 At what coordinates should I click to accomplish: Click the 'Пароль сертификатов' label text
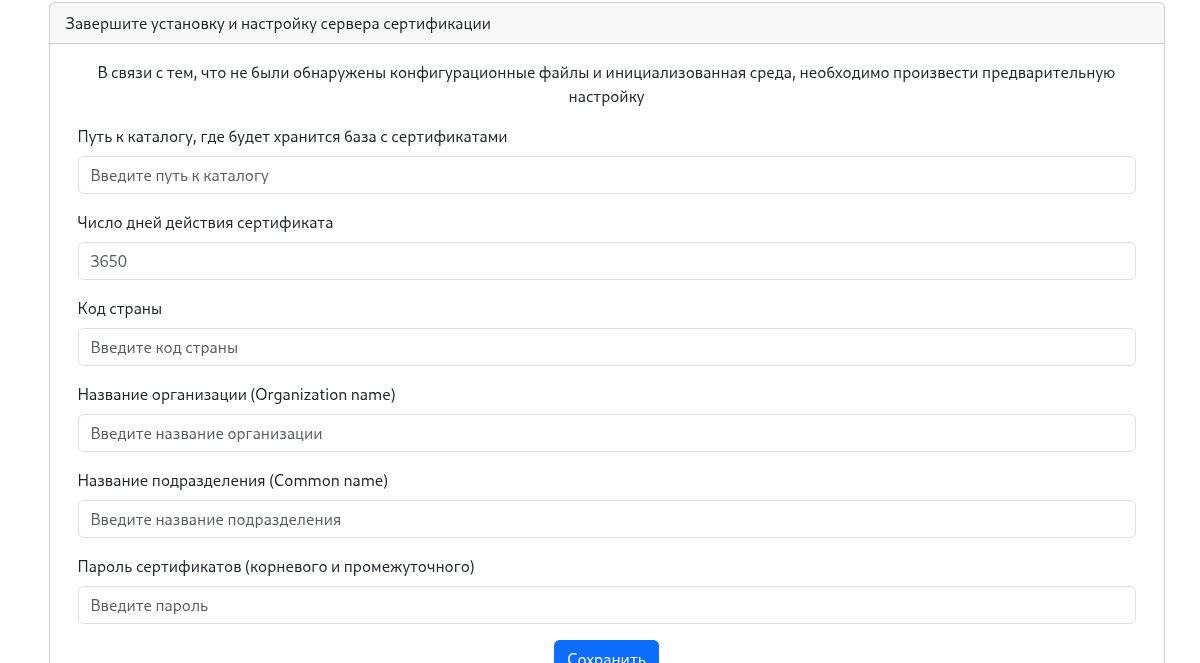point(275,567)
